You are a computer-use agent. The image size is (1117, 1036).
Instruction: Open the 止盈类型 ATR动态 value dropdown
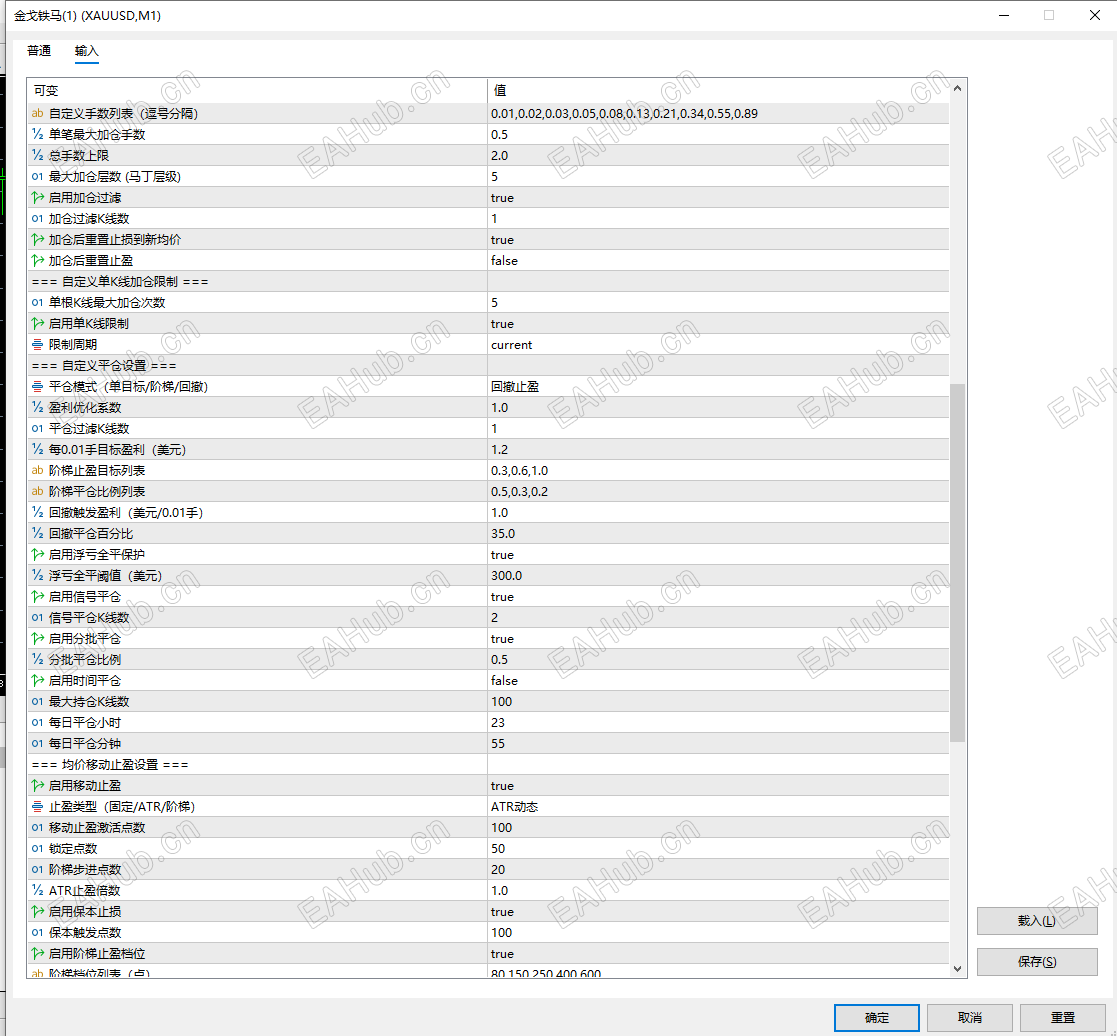(718, 807)
